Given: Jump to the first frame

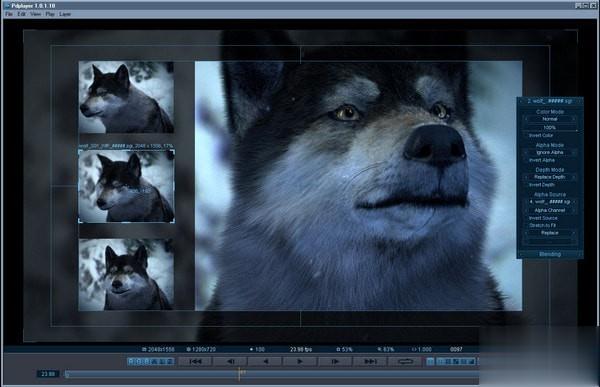Looking at the screenshot, I should click(x=196, y=361).
